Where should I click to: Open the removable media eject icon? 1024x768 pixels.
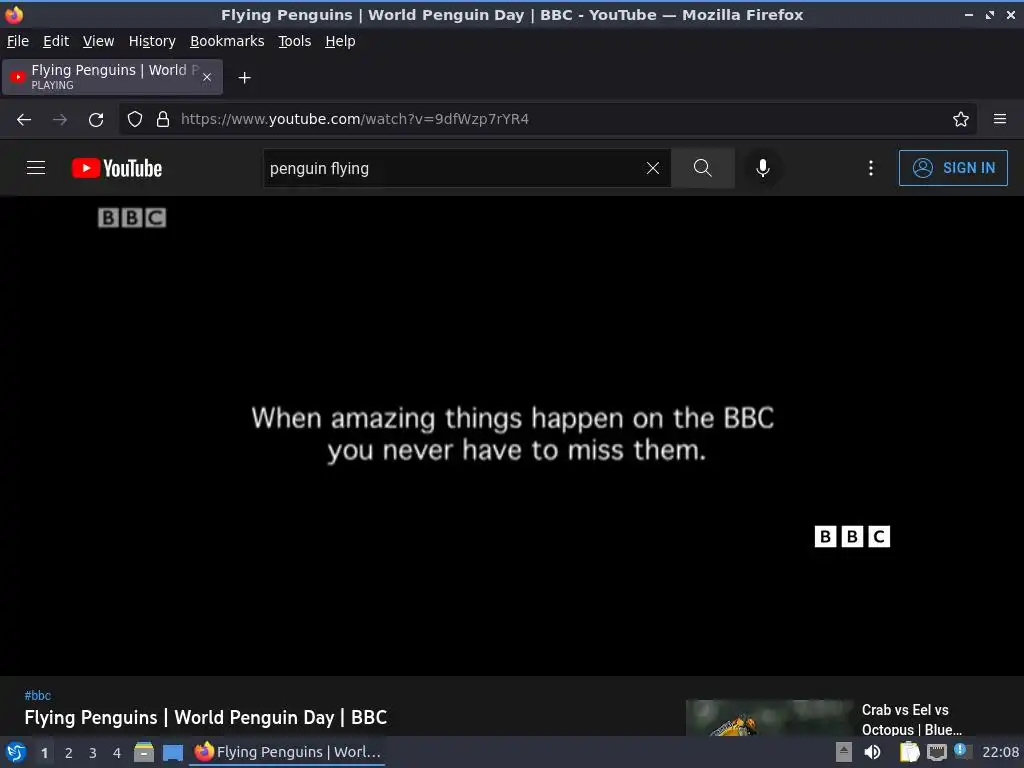pyautogui.click(x=844, y=752)
